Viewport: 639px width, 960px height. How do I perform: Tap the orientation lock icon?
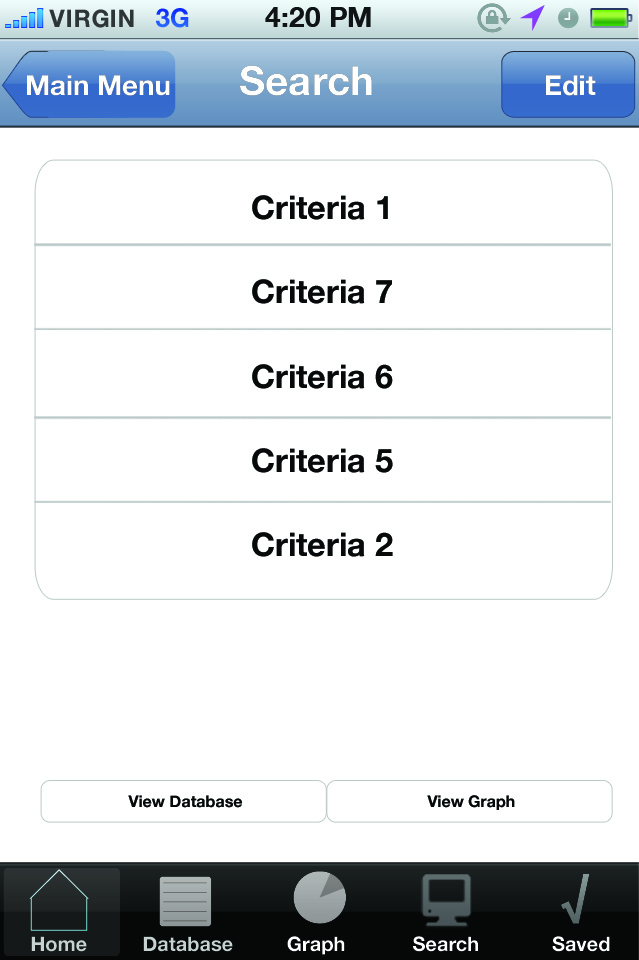(x=494, y=17)
